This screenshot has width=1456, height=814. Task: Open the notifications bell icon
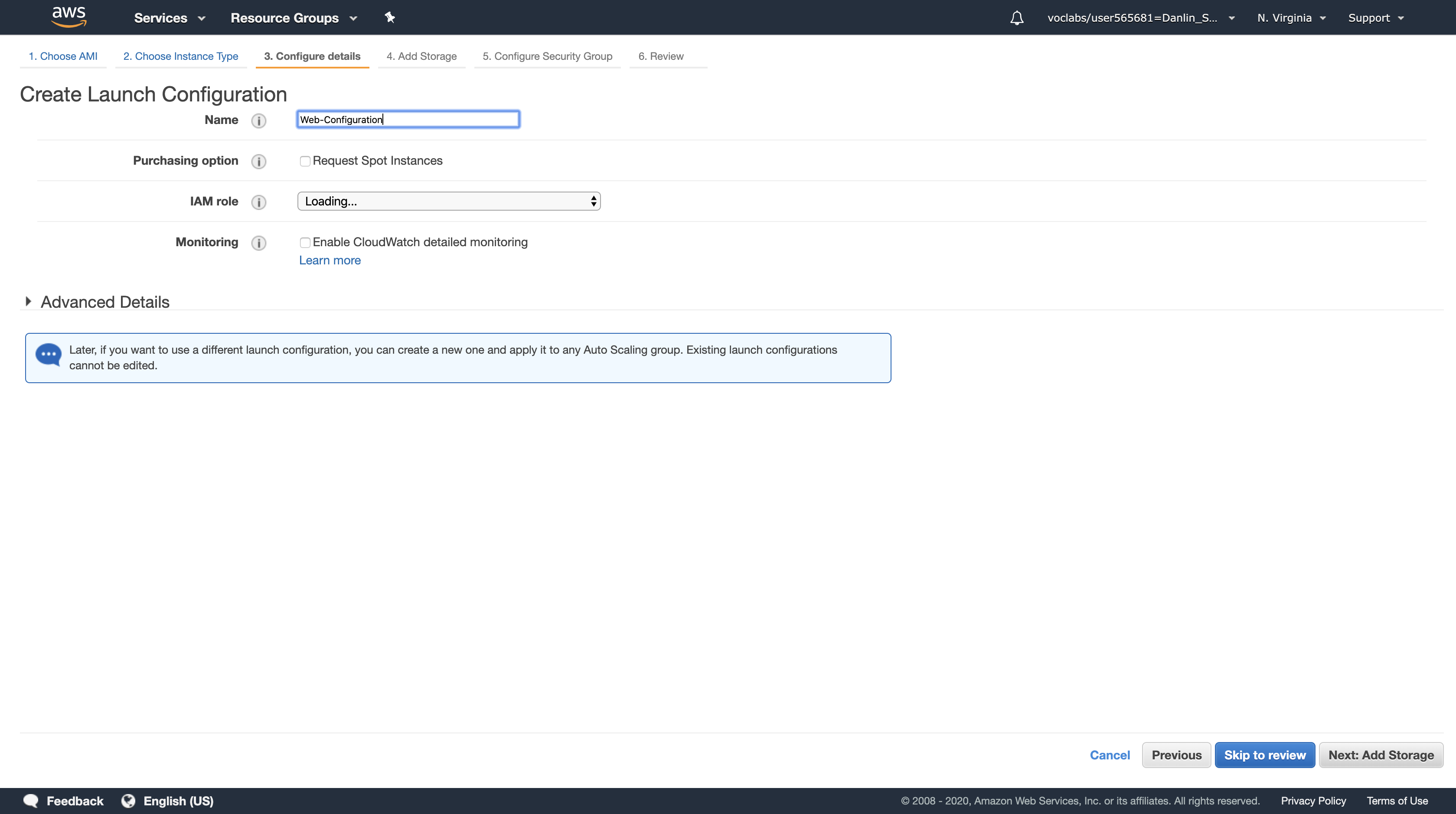coord(1016,18)
